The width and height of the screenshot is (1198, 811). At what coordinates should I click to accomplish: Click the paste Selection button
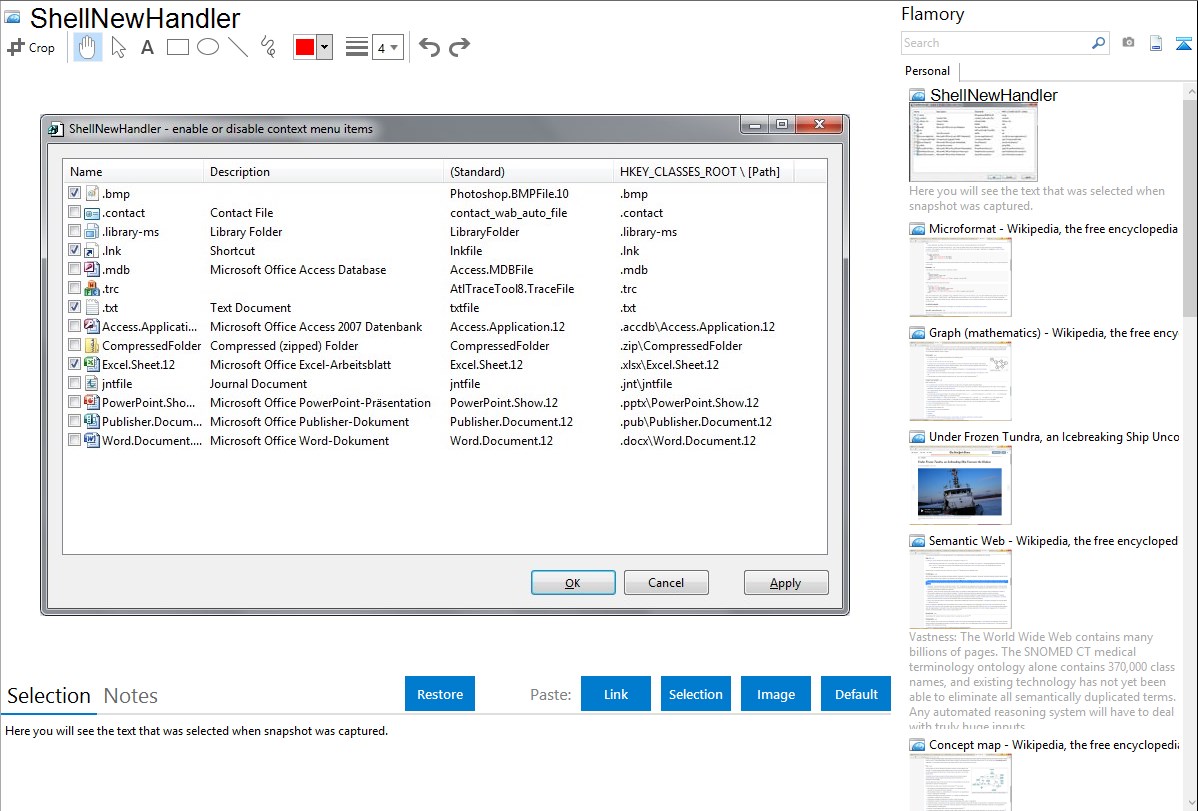(695, 694)
